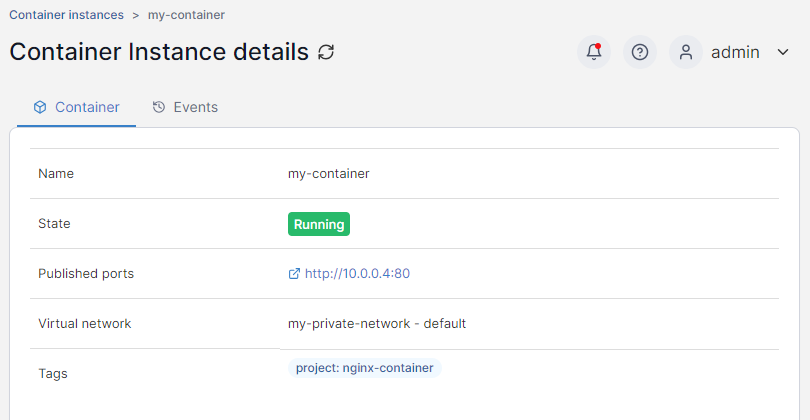This screenshot has height=420, width=810.
Task: Select the Container tab
Action: (87, 107)
